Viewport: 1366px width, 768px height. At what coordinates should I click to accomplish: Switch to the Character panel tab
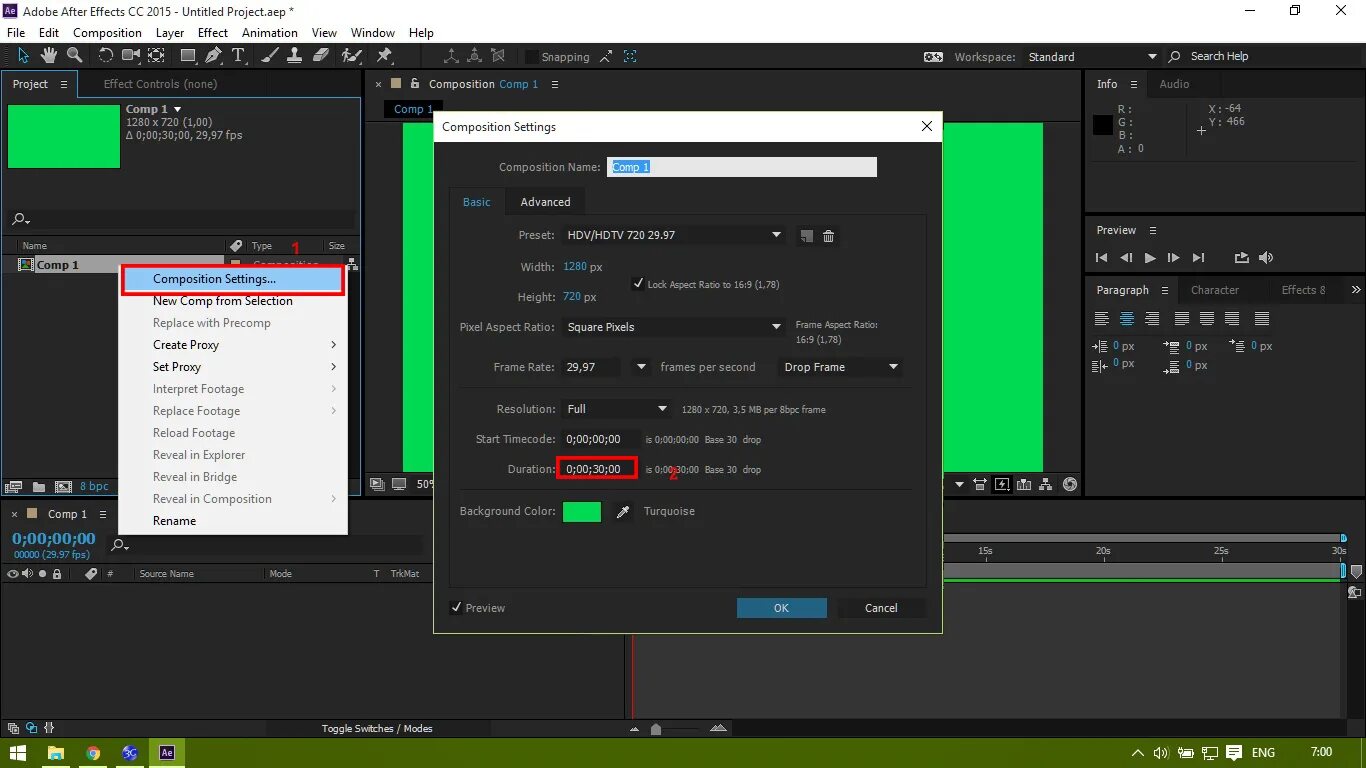click(1214, 290)
